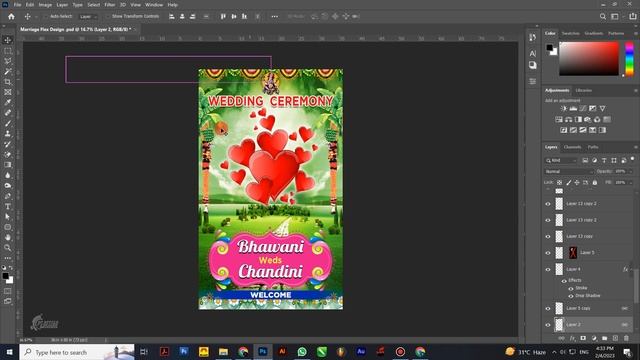Click the more options ellipsis button

[x=275, y=16]
